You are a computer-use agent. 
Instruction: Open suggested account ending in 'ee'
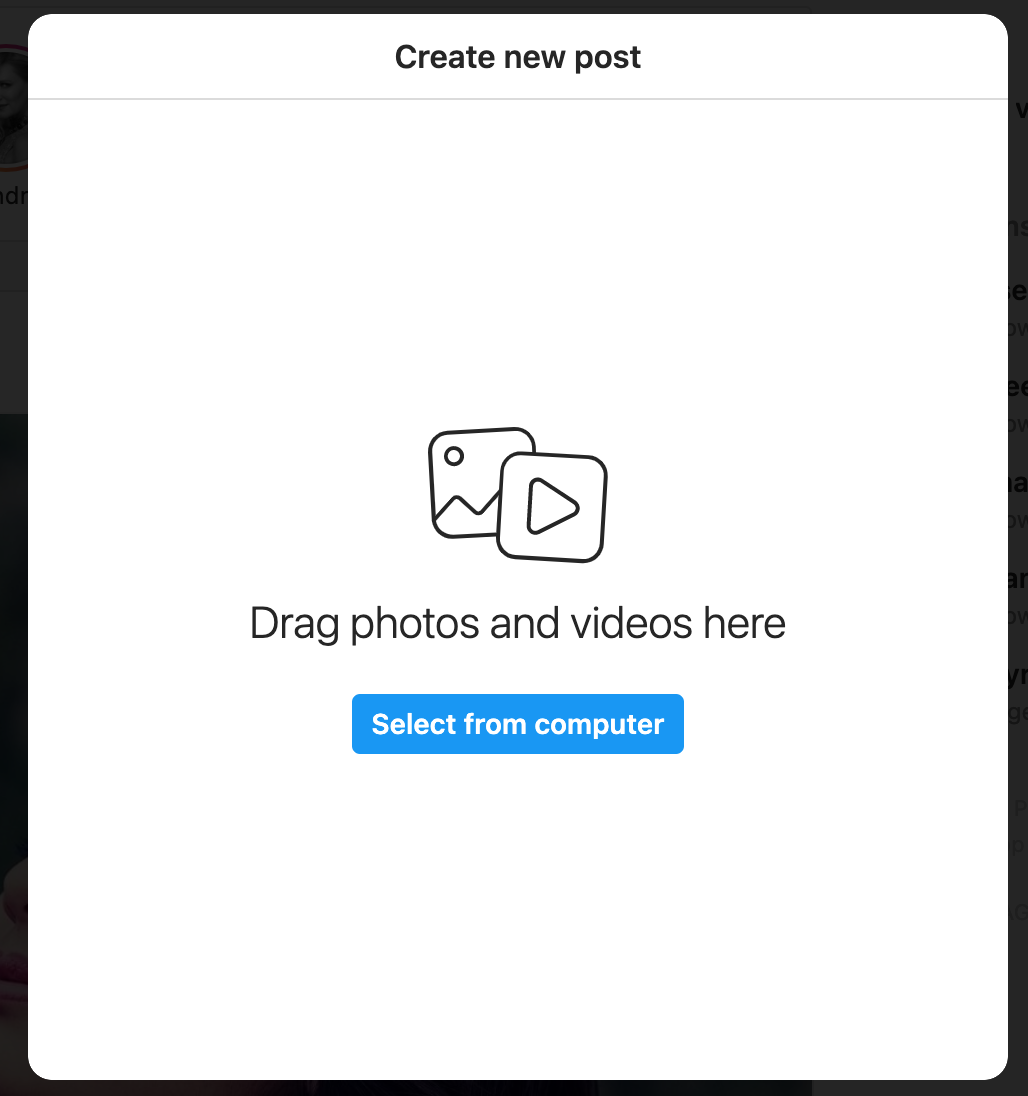1018,387
